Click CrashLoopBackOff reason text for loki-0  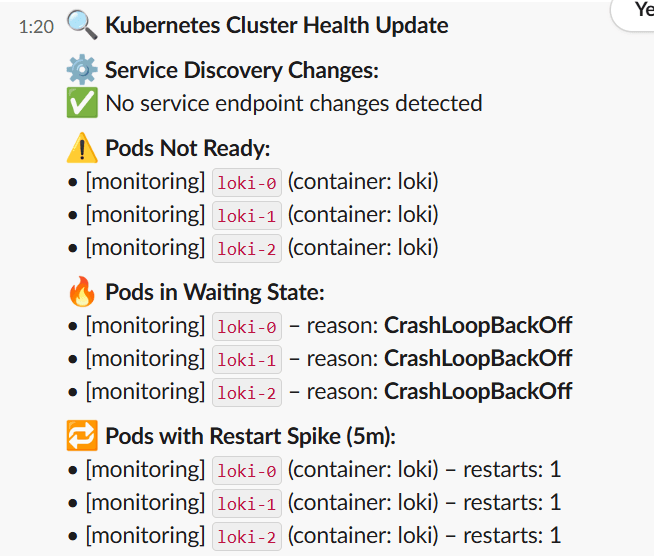click(478, 325)
